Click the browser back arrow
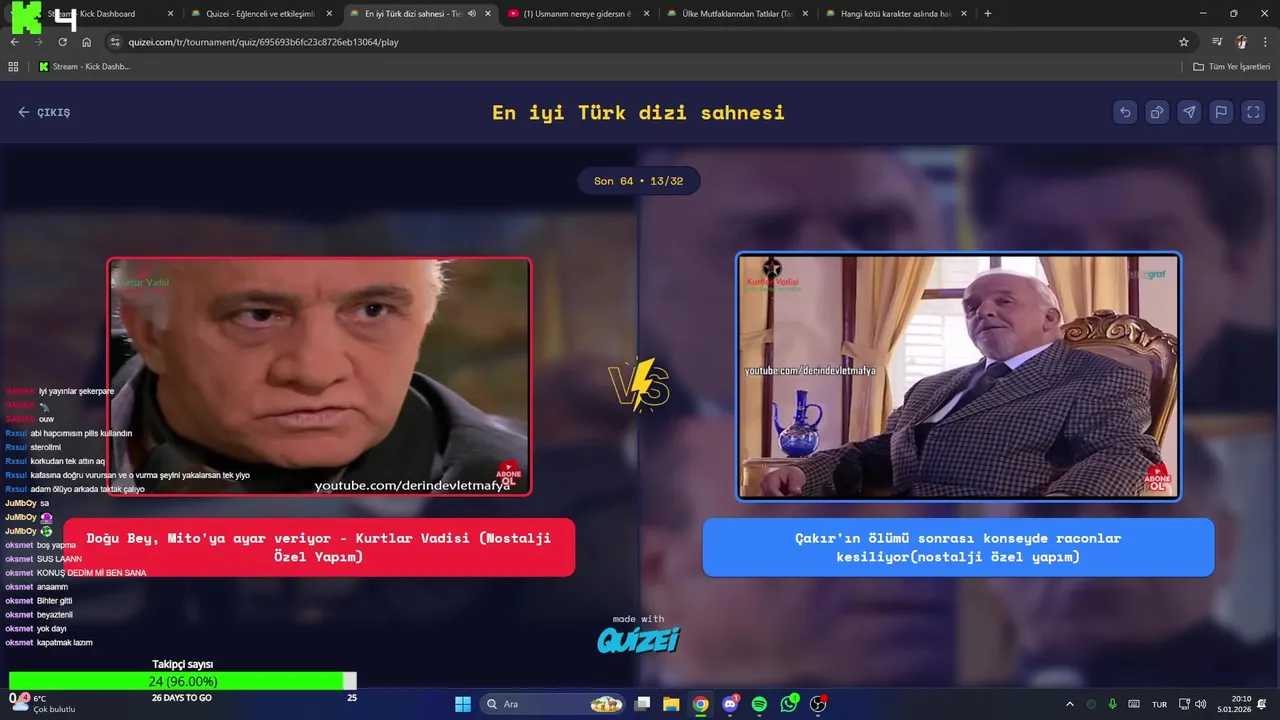 pos(15,42)
